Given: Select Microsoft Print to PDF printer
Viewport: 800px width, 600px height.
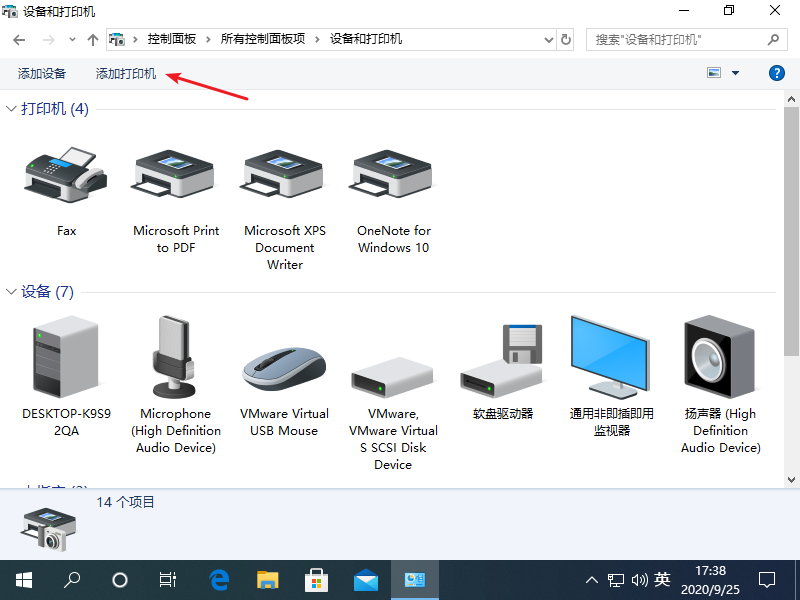Looking at the screenshot, I should 176,175.
